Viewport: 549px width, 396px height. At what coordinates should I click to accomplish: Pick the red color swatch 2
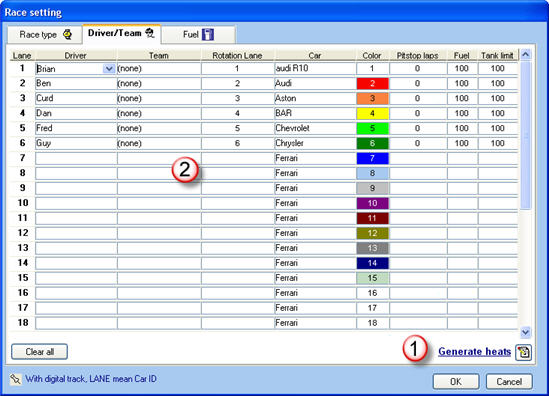click(373, 83)
